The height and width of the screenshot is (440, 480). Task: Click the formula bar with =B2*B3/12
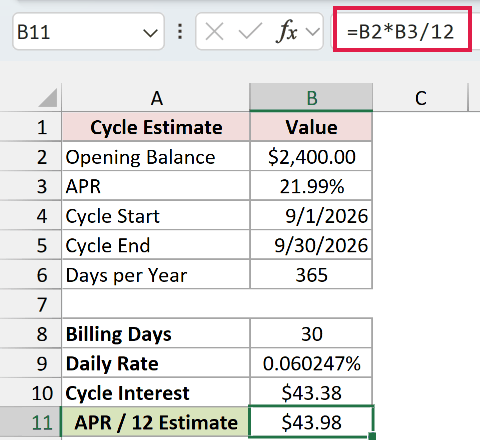tap(403, 32)
